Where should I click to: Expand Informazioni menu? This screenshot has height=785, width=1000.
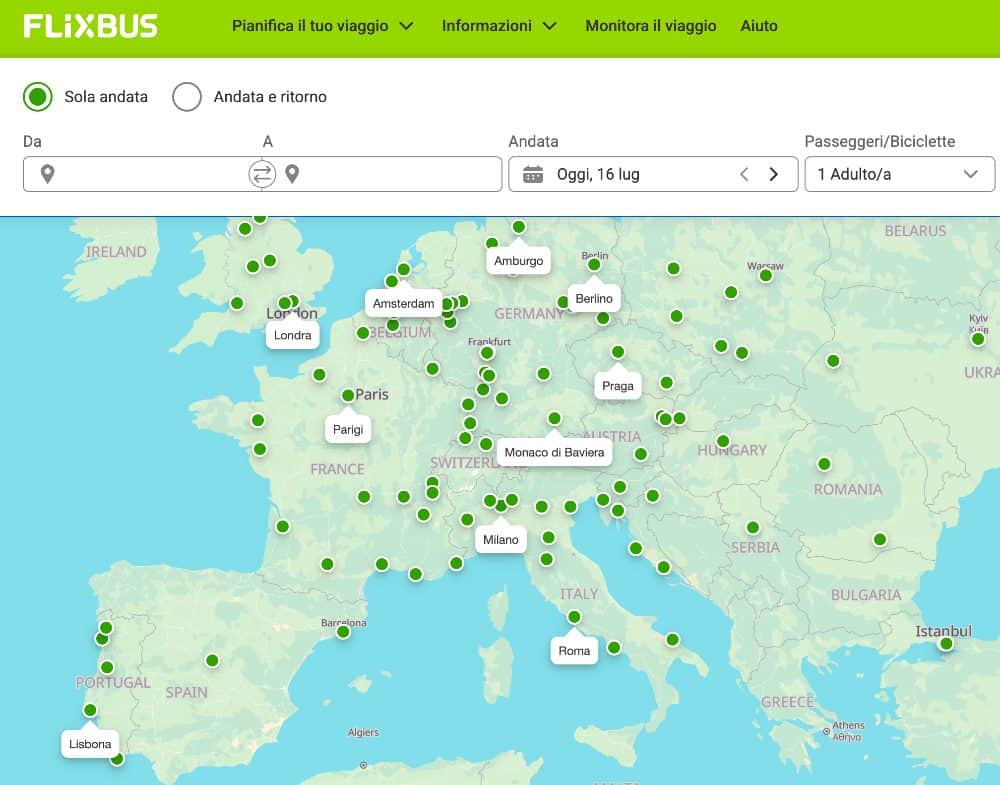point(499,26)
